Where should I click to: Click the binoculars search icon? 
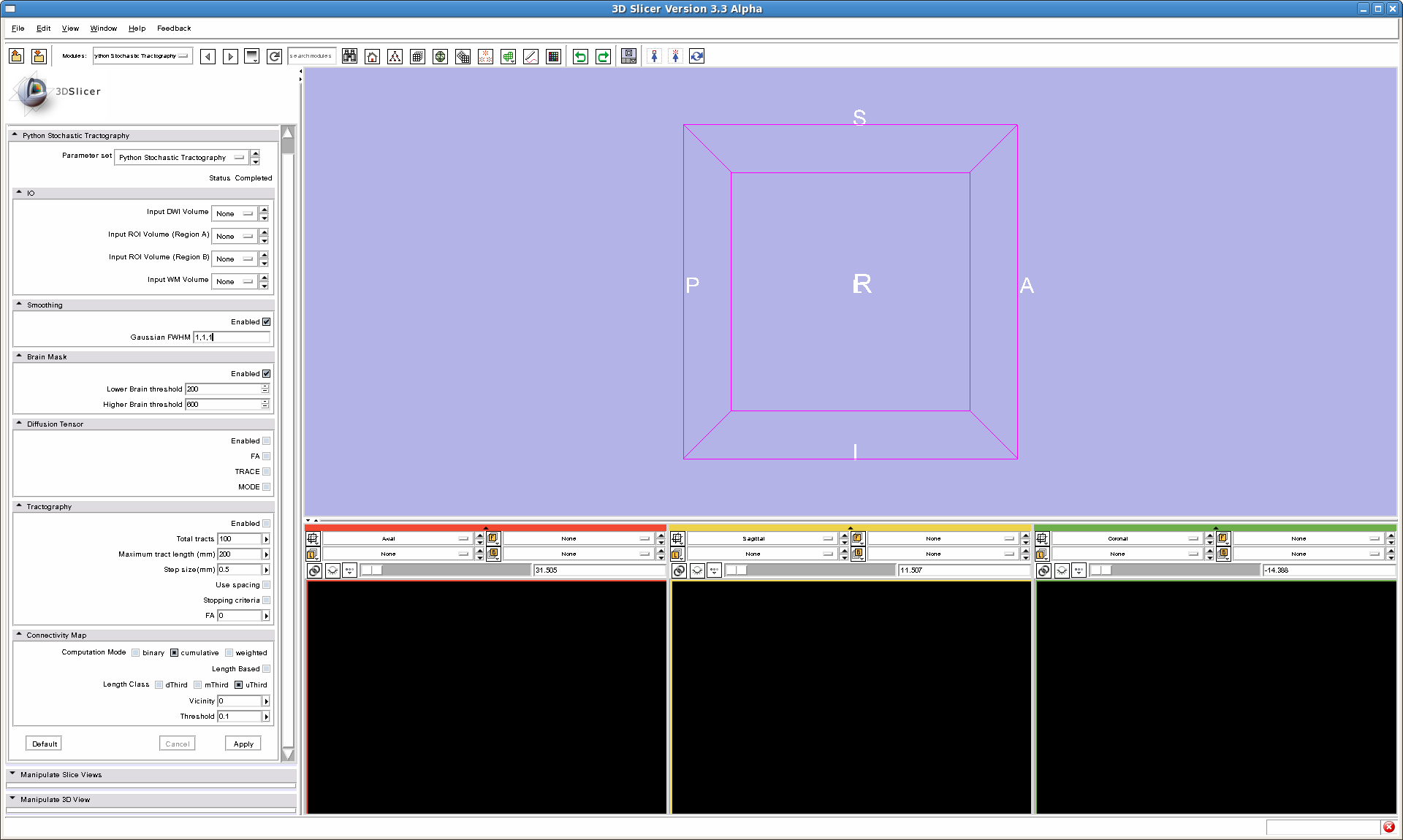pyautogui.click(x=349, y=56)
